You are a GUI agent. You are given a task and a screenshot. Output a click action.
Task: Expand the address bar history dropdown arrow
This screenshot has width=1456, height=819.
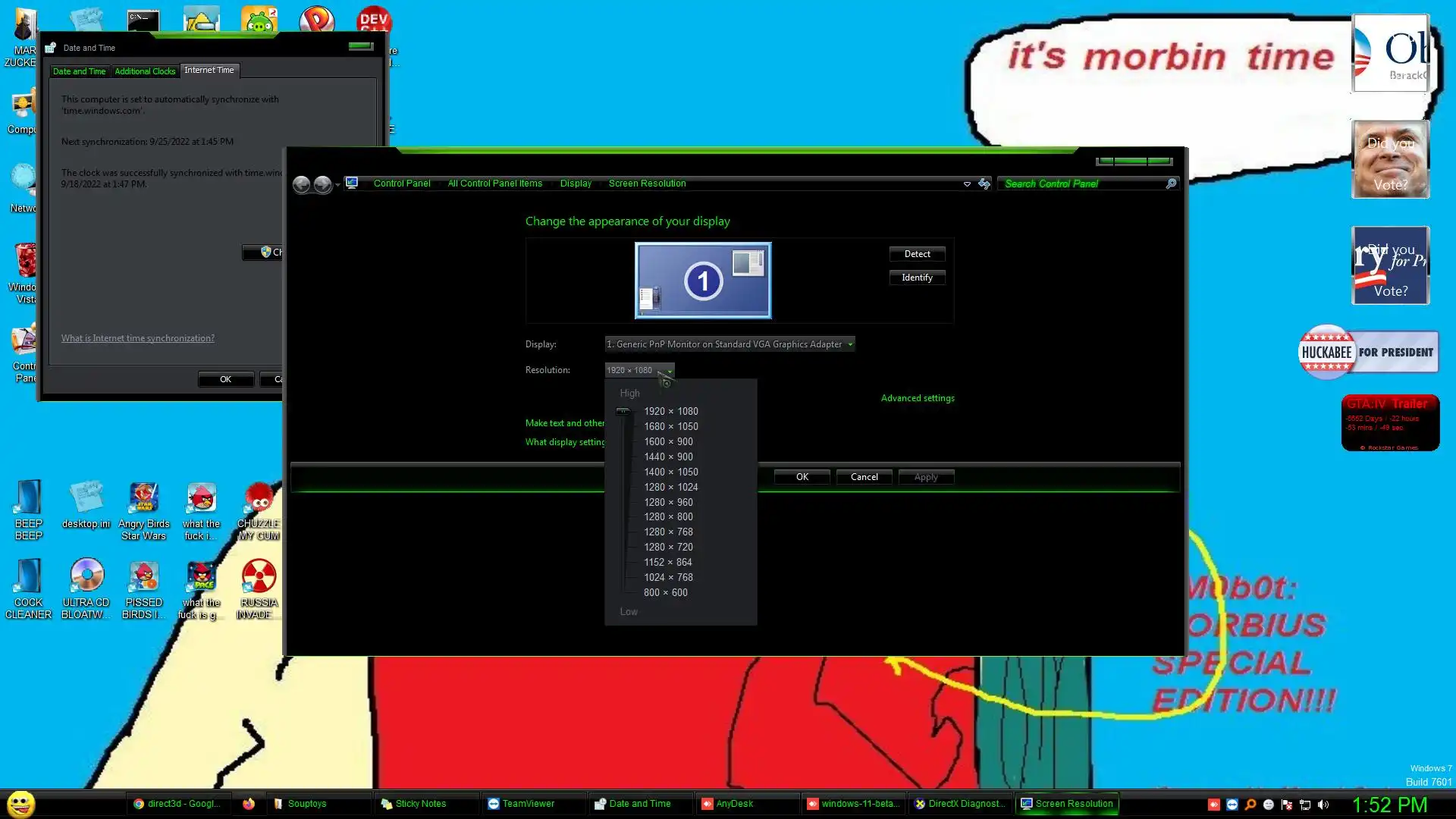pos(967,184)
